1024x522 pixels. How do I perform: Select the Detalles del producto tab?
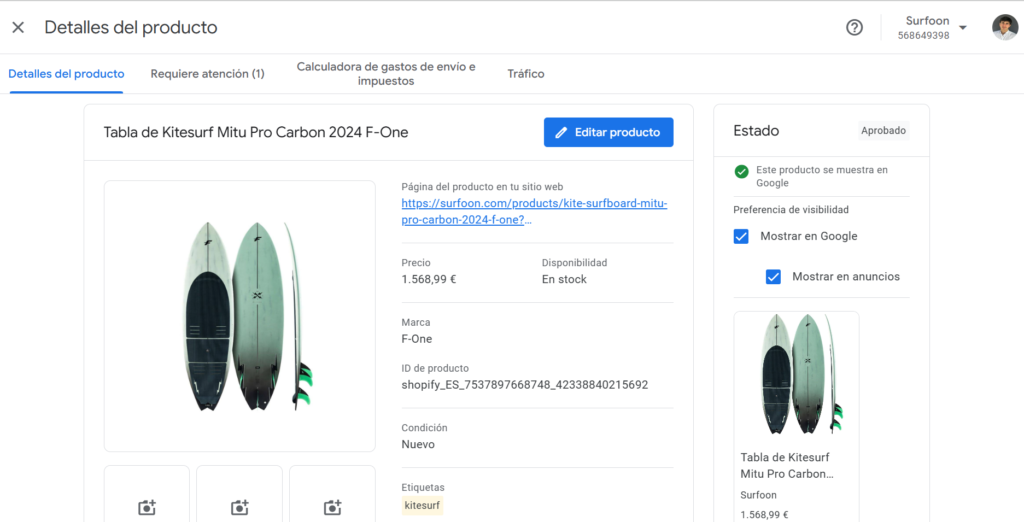[66, 74]
